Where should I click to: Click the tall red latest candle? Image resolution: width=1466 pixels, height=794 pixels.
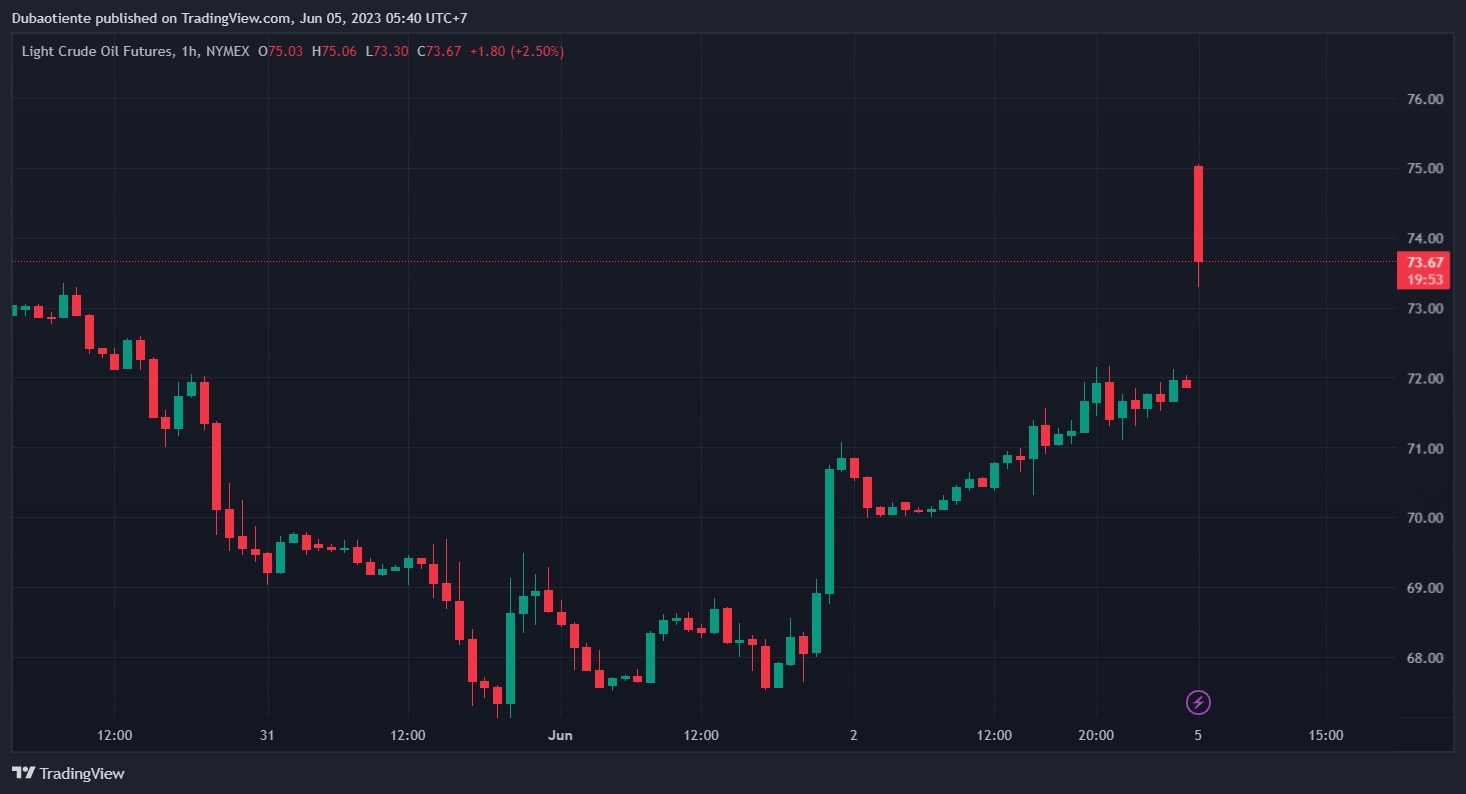tap(1198, 213)
